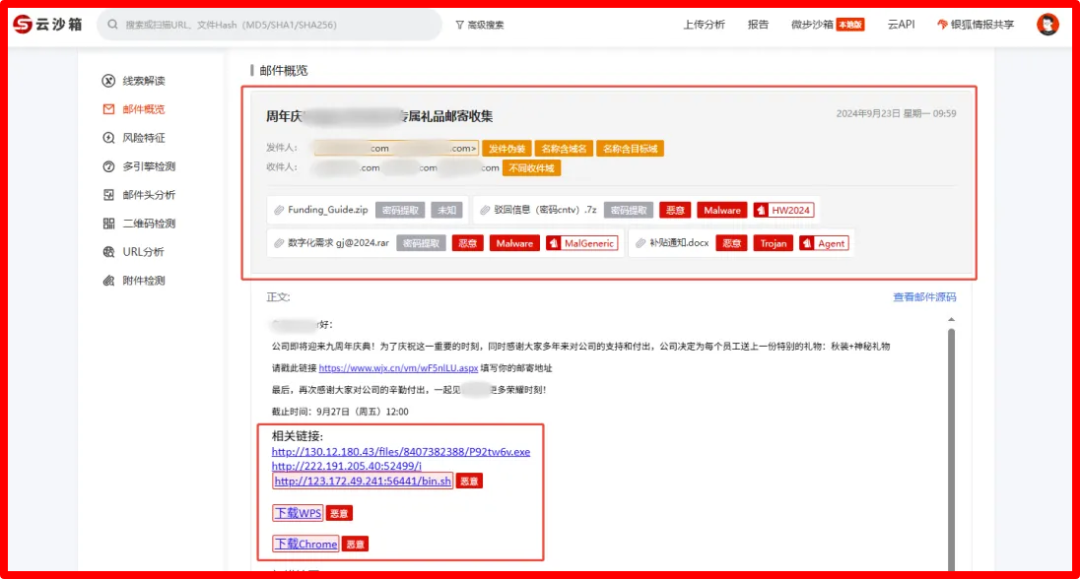Screen dimensions: 1080x579
Task: Click the search magnifier icon
Action: tap(112, 25)
